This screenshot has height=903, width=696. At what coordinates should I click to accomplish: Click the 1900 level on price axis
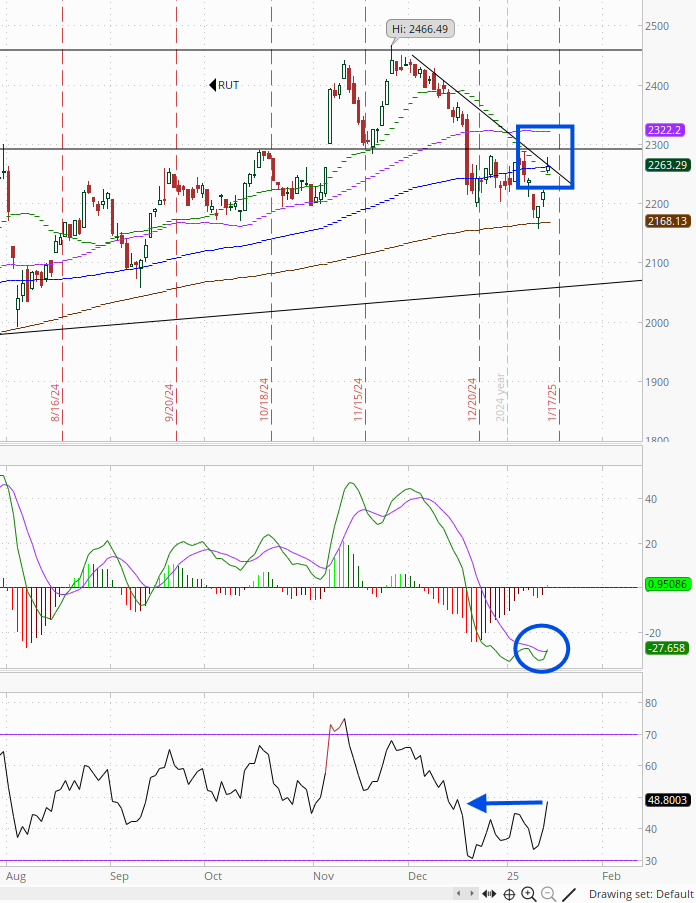[x=657, y=382]
